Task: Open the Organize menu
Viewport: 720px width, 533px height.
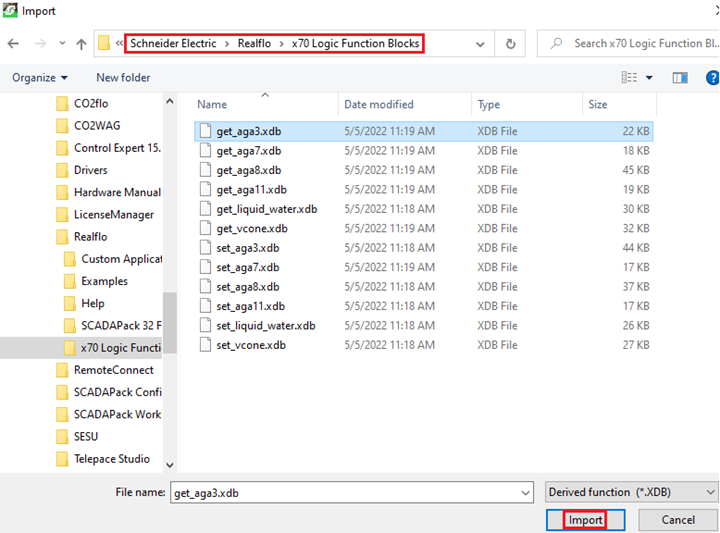Action: tap(40, 78)
